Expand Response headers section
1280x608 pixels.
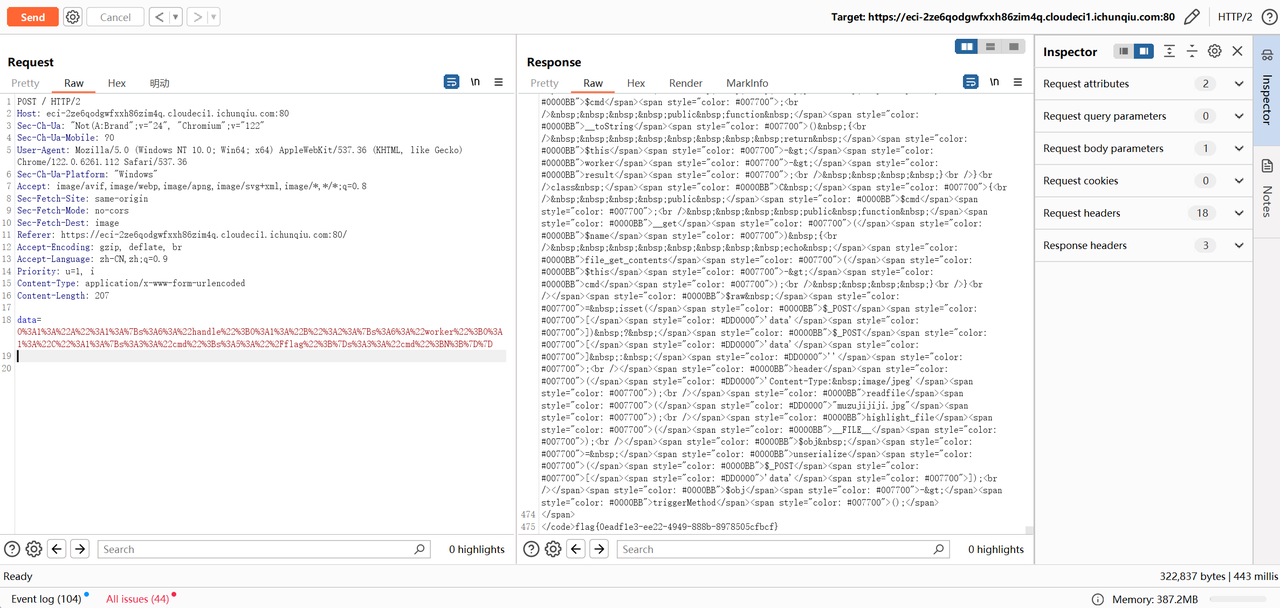(1144, 245)
